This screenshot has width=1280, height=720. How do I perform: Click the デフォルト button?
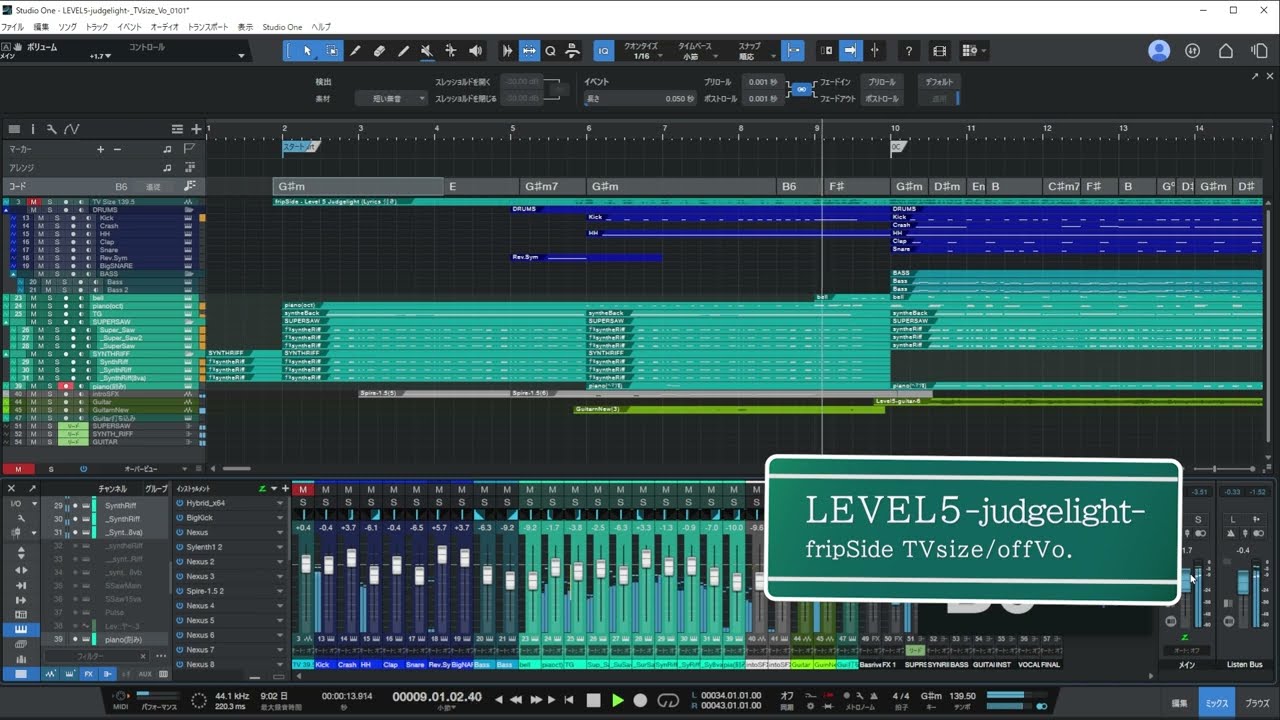click(939, 82)
